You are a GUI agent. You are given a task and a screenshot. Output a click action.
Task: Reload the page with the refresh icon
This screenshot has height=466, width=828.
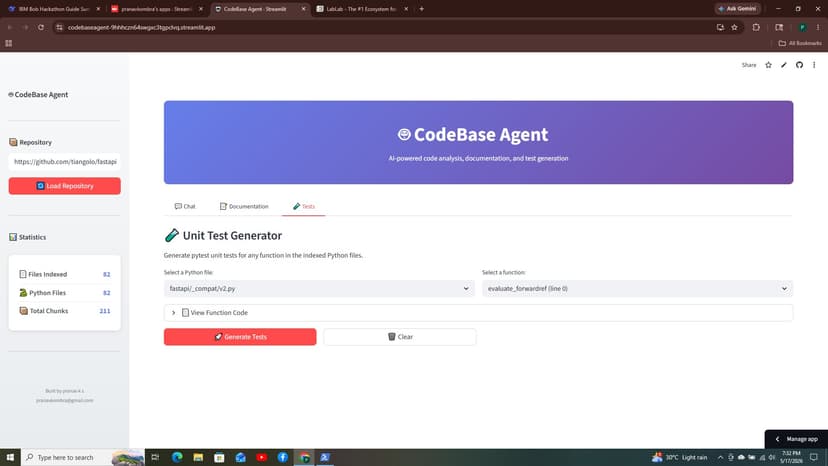pyautogui.click(x=41, y=27)
